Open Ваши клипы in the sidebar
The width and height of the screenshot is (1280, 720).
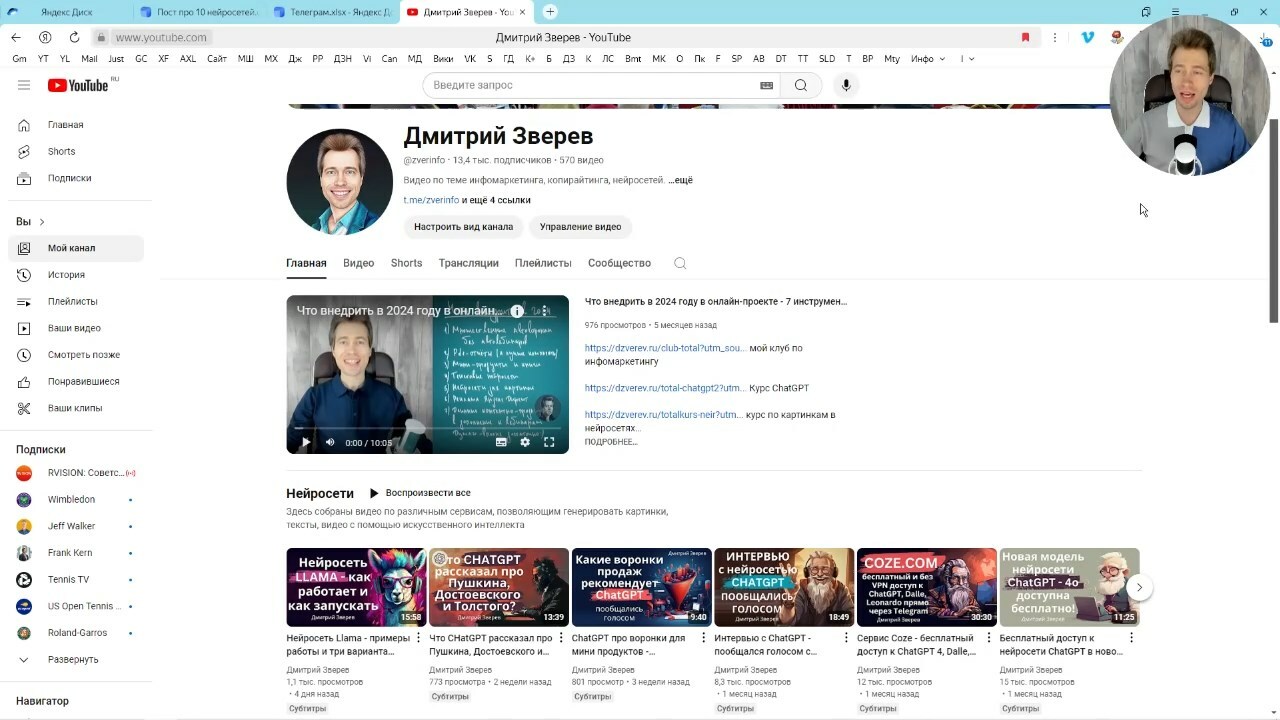click(x=76, y=408)
